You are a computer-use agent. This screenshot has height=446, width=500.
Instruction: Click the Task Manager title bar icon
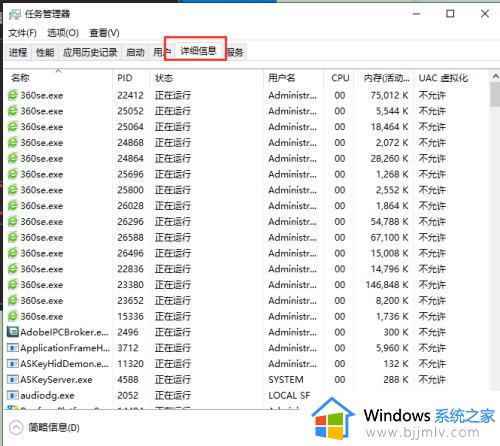[x=15, y=14]
